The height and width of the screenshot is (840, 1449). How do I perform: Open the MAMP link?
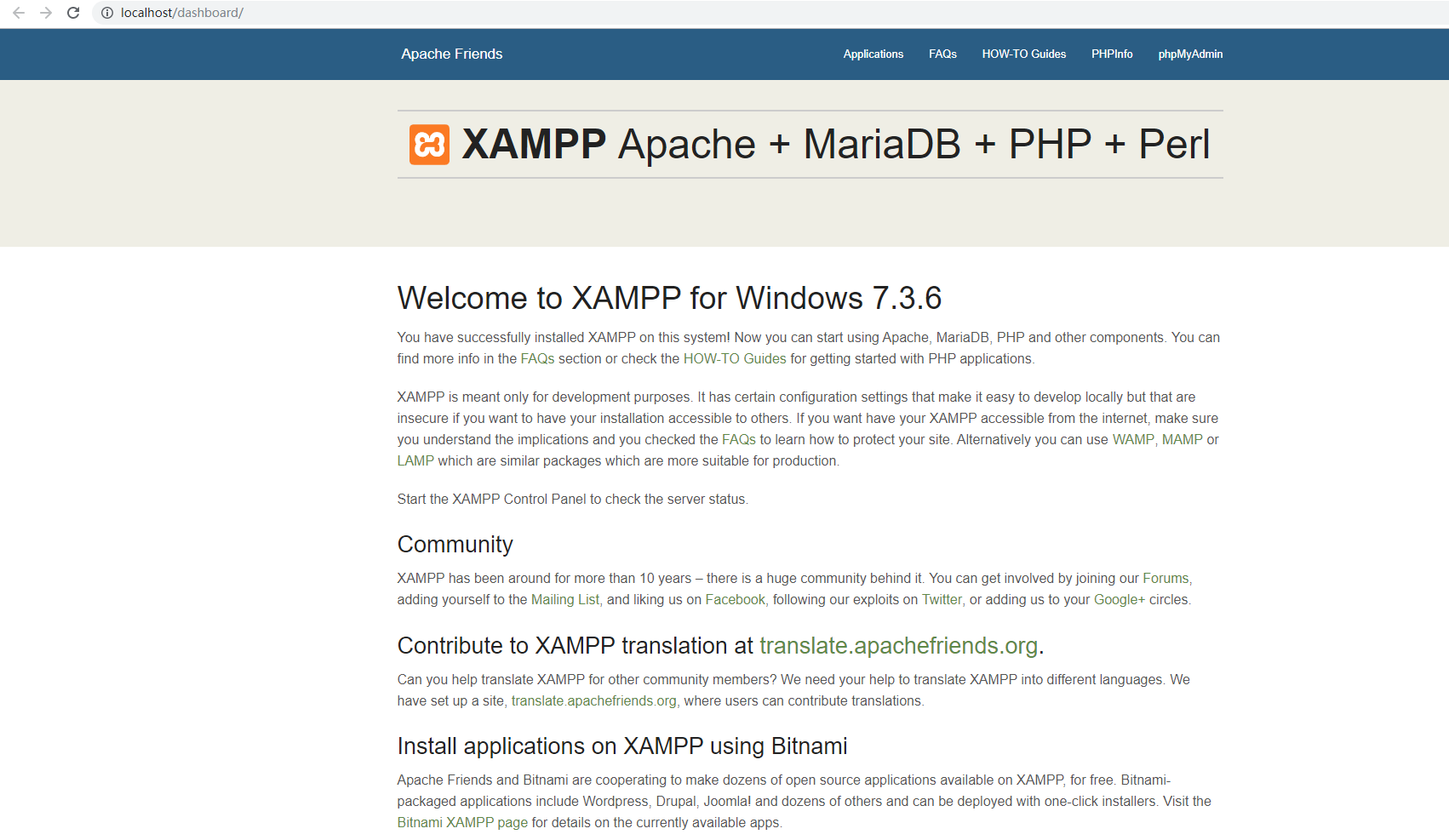click(1183, 439)
